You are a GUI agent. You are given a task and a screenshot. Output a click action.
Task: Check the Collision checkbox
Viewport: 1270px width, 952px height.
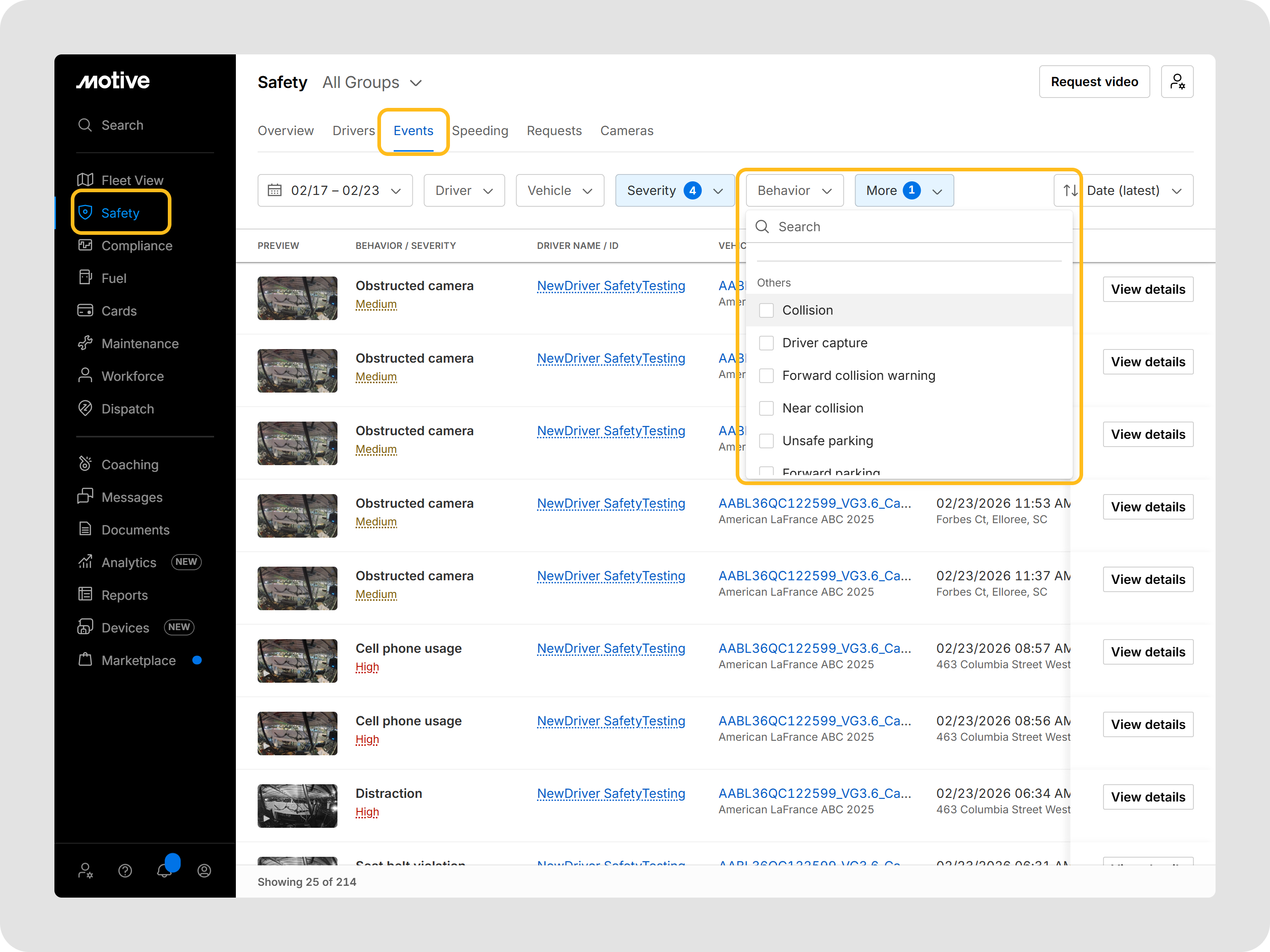click(766, 311)
